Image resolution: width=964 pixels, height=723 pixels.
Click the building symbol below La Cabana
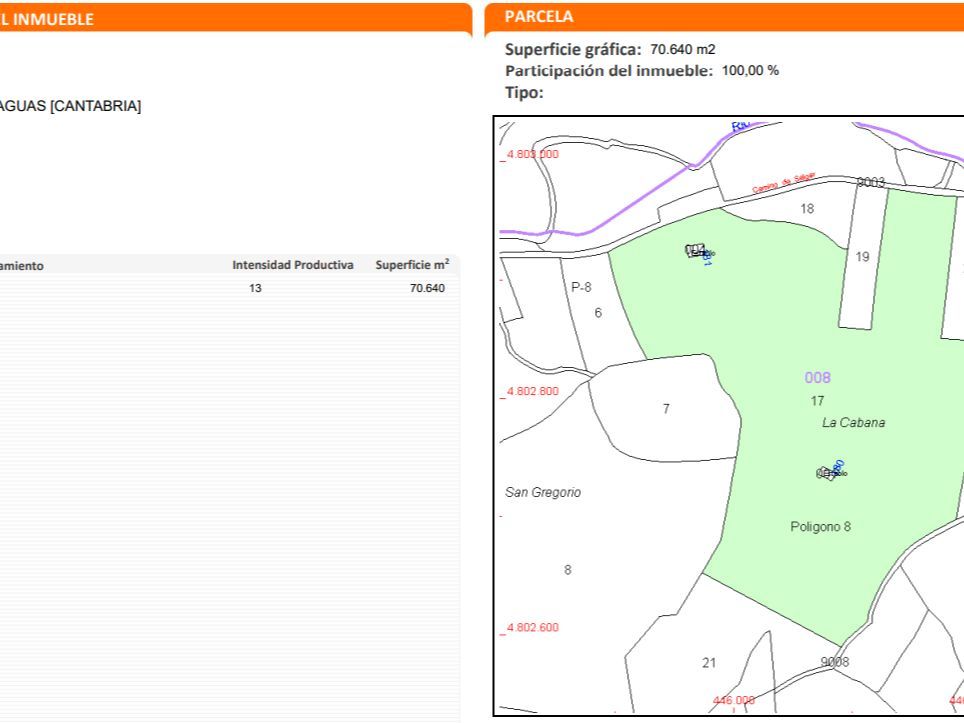pyautogui.click(x=831, y=472)
